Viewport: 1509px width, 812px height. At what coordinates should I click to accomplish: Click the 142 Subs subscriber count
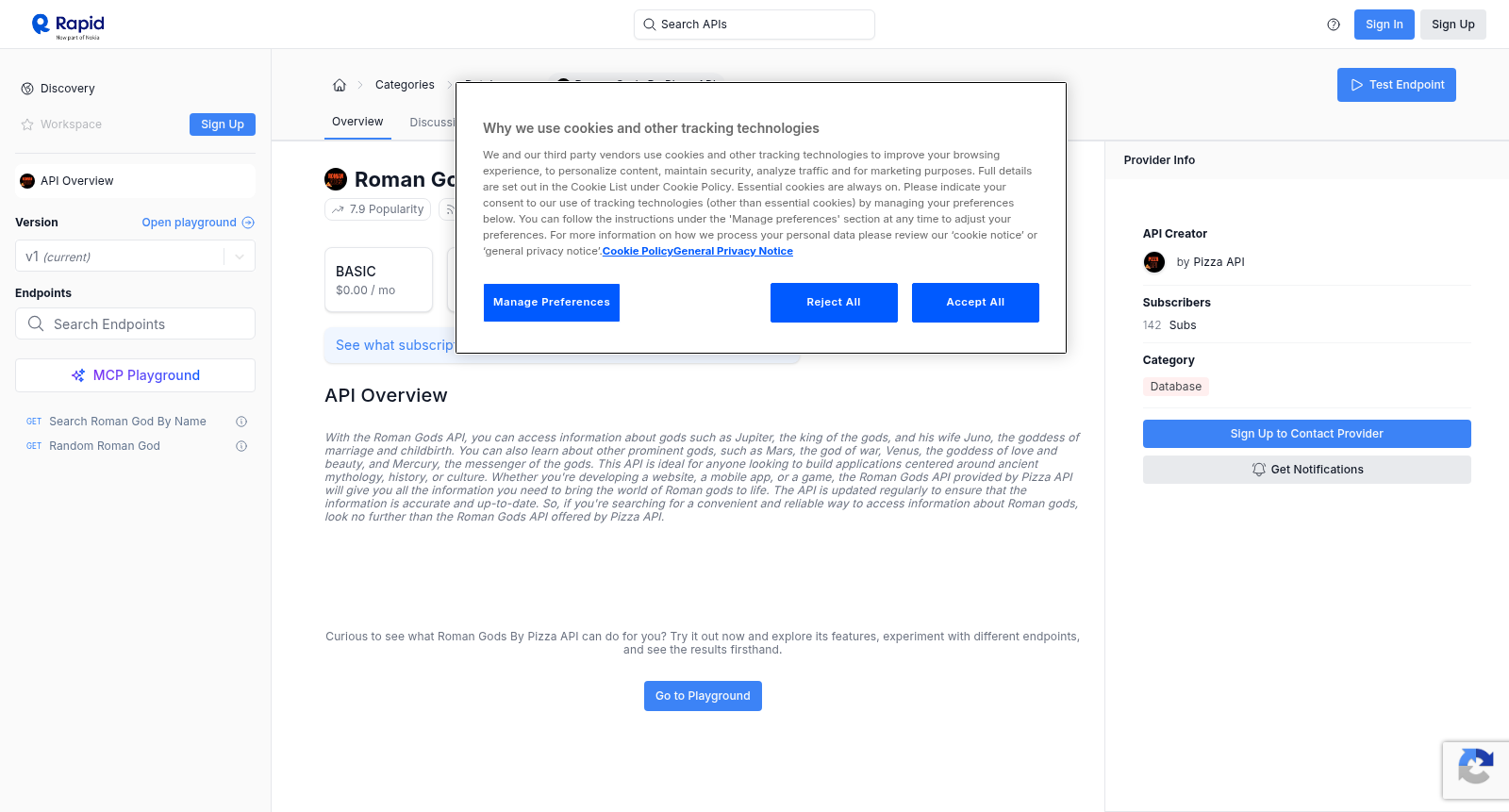1169,325
